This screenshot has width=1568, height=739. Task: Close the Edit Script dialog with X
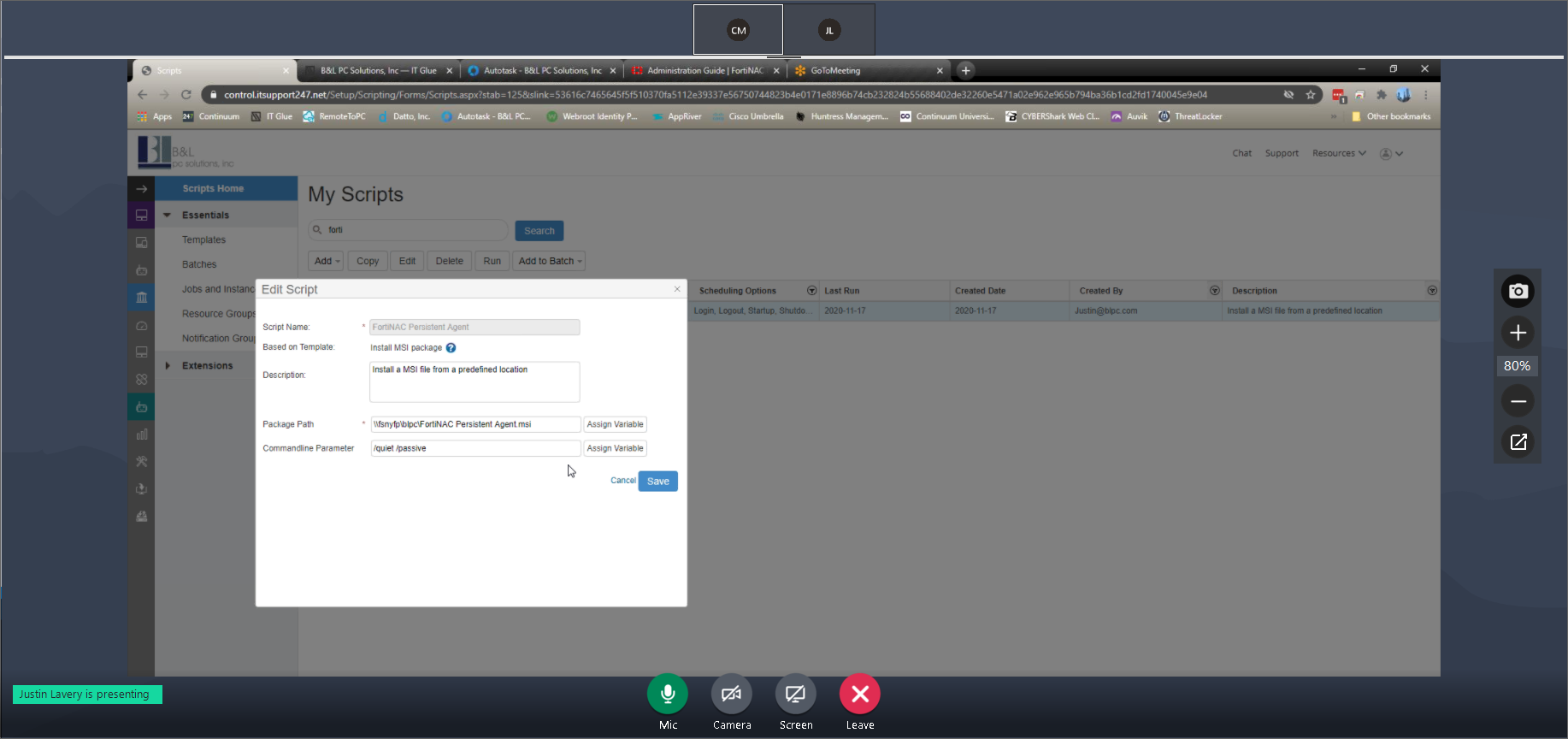pos(677,289)
